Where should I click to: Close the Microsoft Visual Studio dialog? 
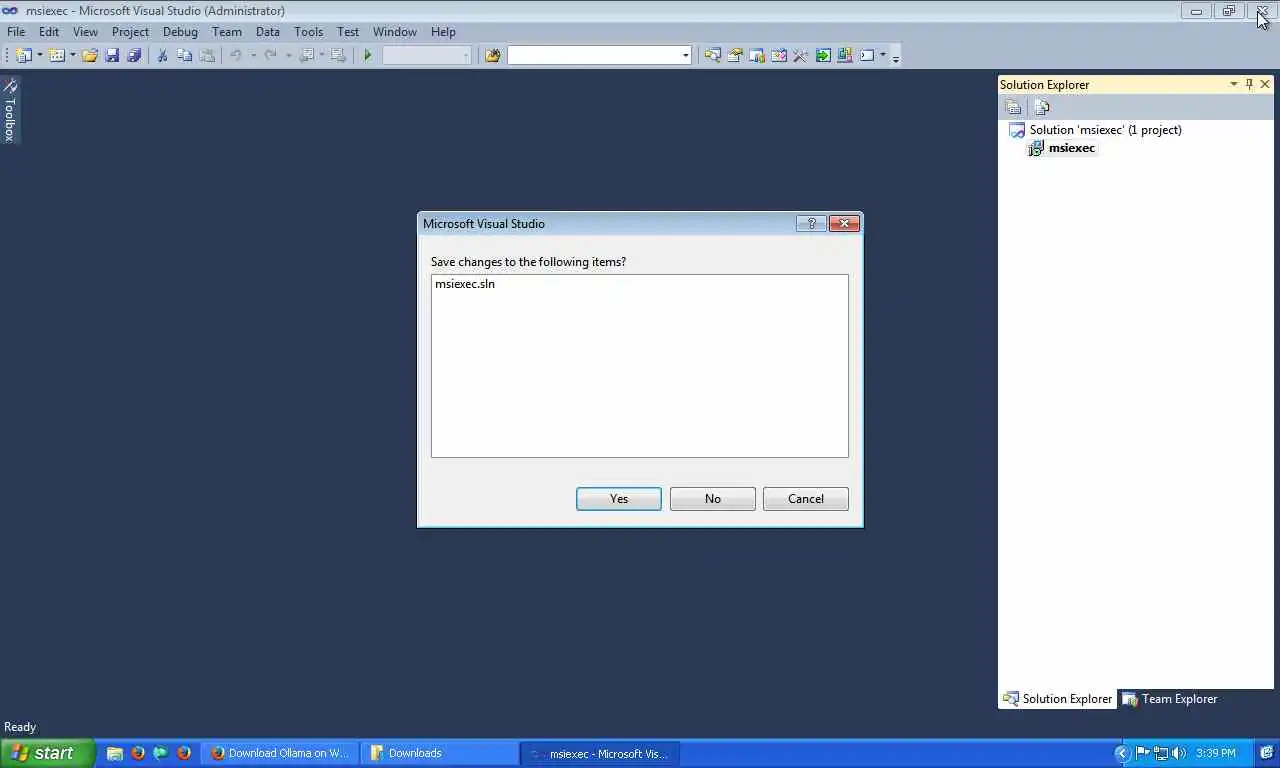coord(844,223)
